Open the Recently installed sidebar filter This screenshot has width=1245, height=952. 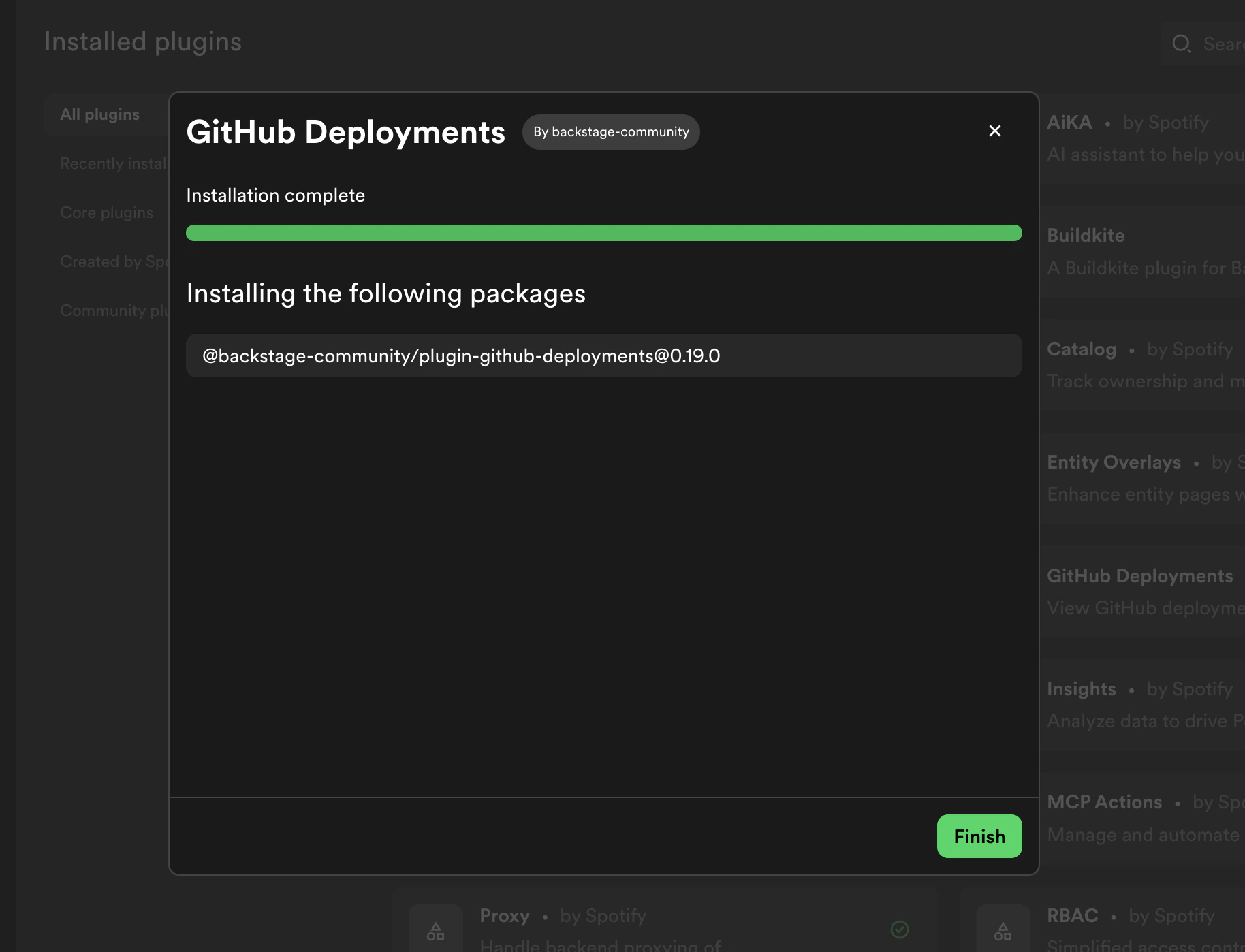114,163
